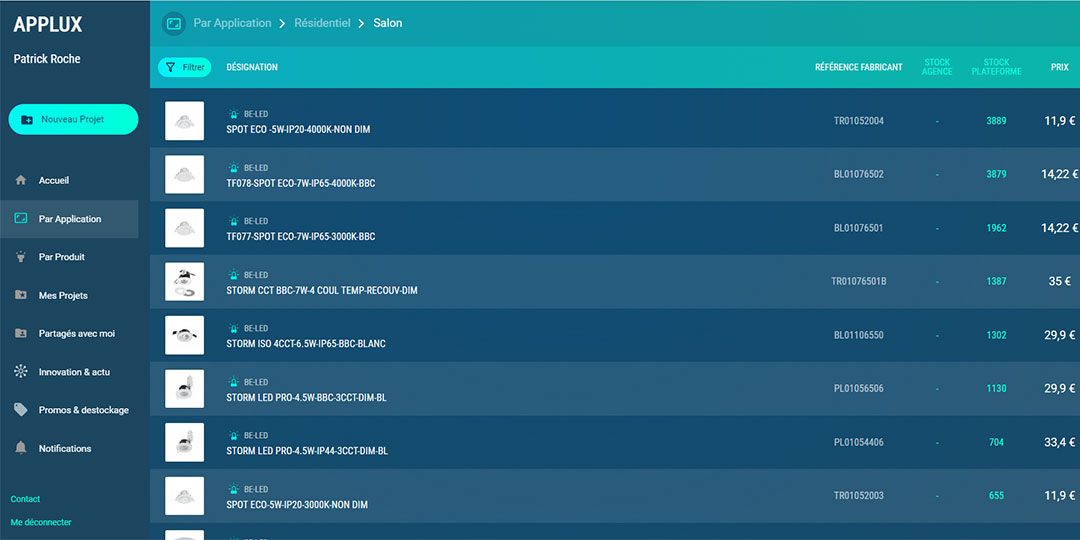Open Partagés avec moi
The image size is (1080, 540).
69,333
